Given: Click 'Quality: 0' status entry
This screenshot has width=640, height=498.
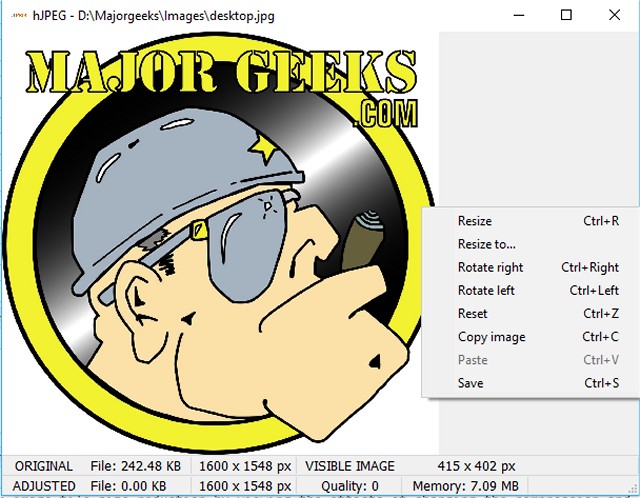Looking at the screenshot, I should [x=350, y=486].
